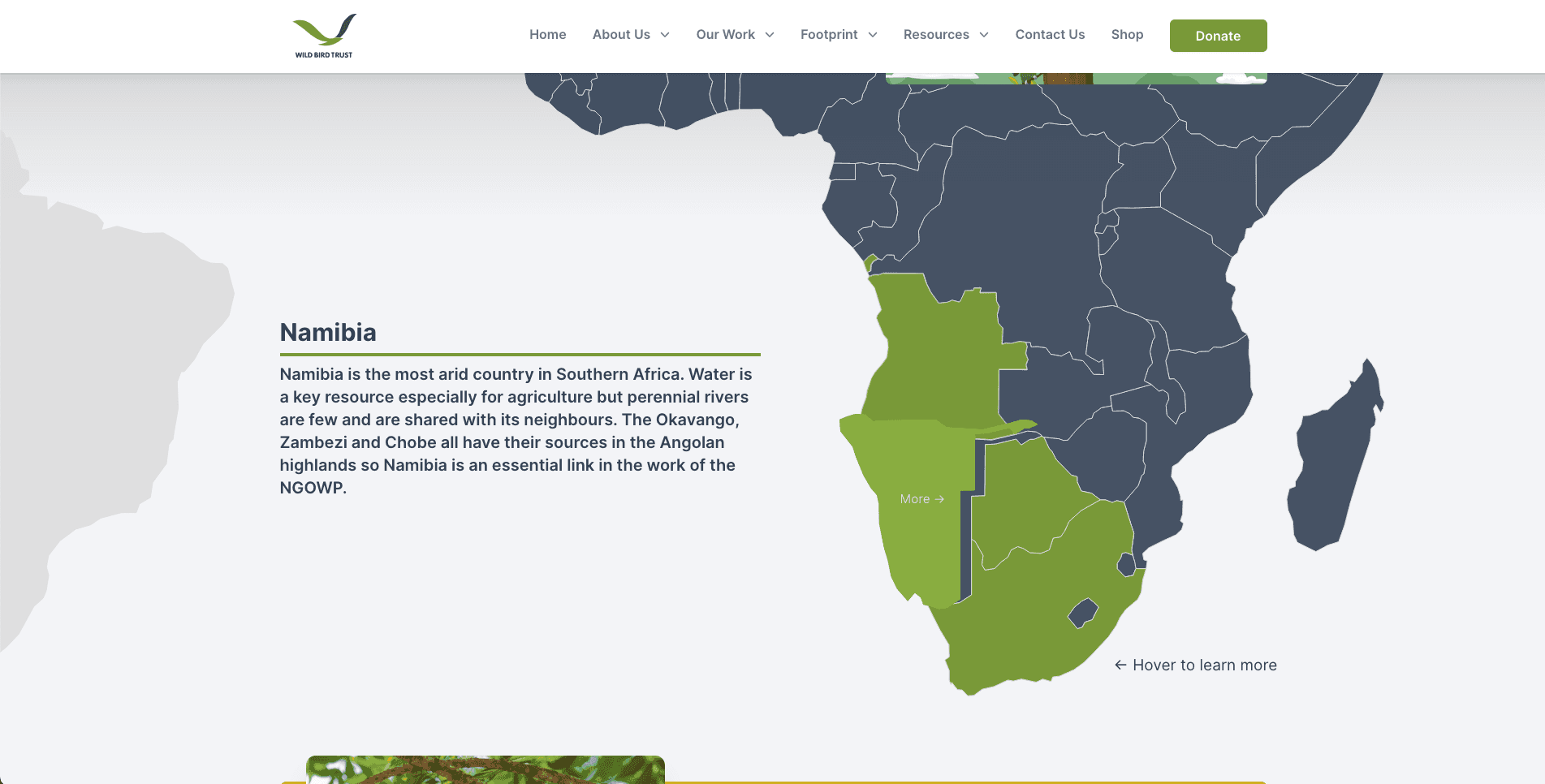Click the arrow icon beside More
The image size is (1545, 784).
[x=939, y=499]
